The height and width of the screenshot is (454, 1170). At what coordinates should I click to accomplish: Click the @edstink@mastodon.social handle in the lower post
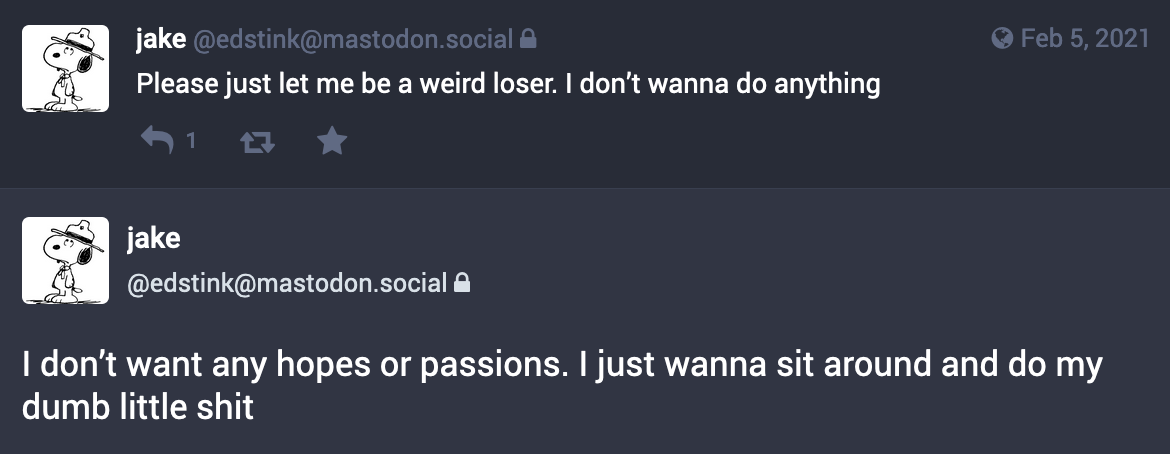[x=287, y=284]
